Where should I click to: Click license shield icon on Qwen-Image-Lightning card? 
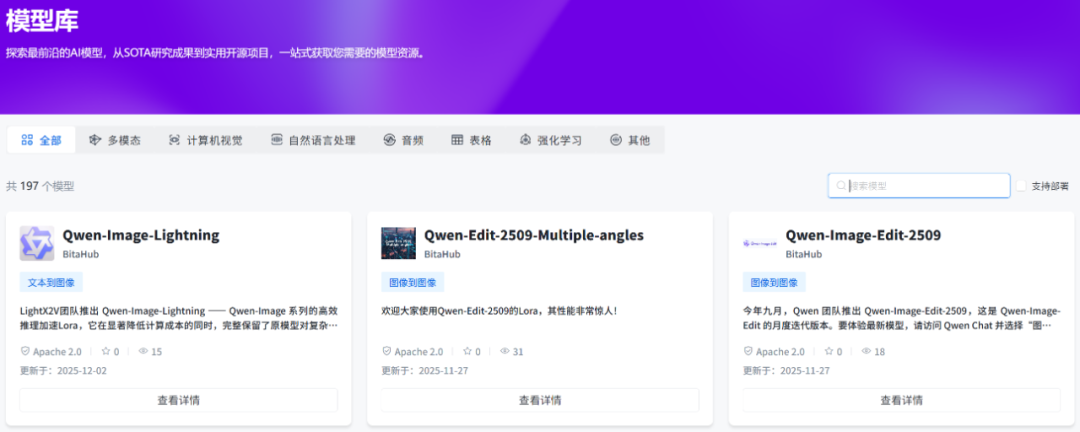pyautogui.click(x=25, y=351)
